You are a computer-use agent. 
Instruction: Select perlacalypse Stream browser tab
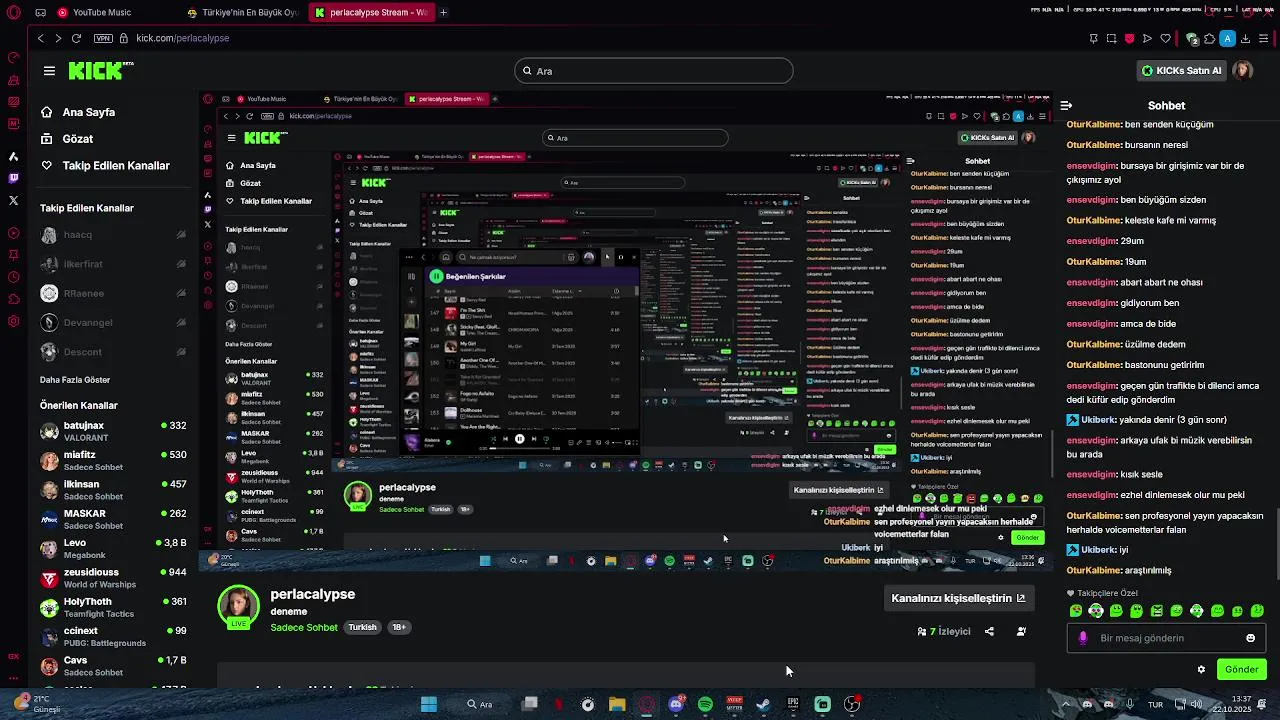pos(371,13)
